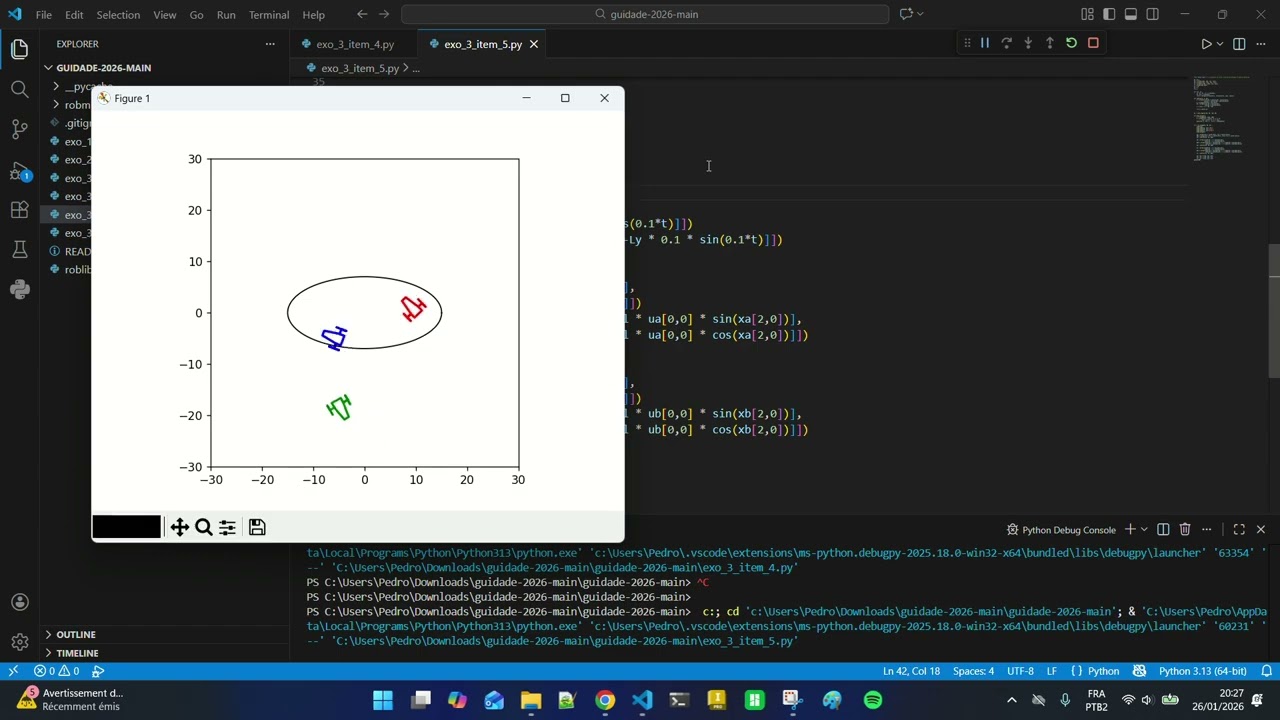Open Spotify from the Windows taskbar
Screen dimensions: 1280x720
[x=873, y=700]
